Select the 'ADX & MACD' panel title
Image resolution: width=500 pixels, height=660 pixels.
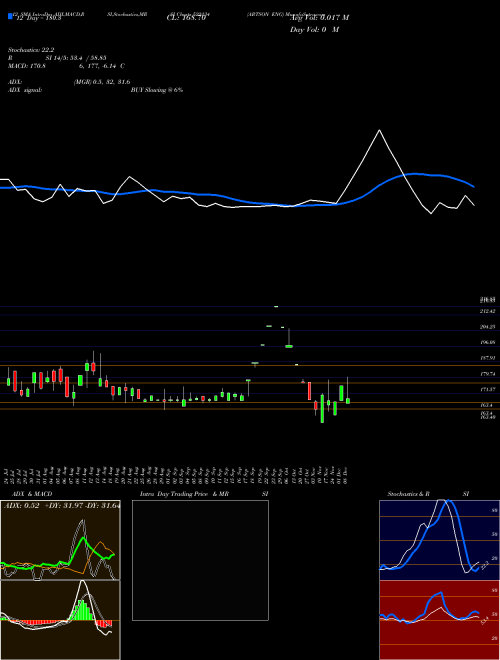click(32, 494)
